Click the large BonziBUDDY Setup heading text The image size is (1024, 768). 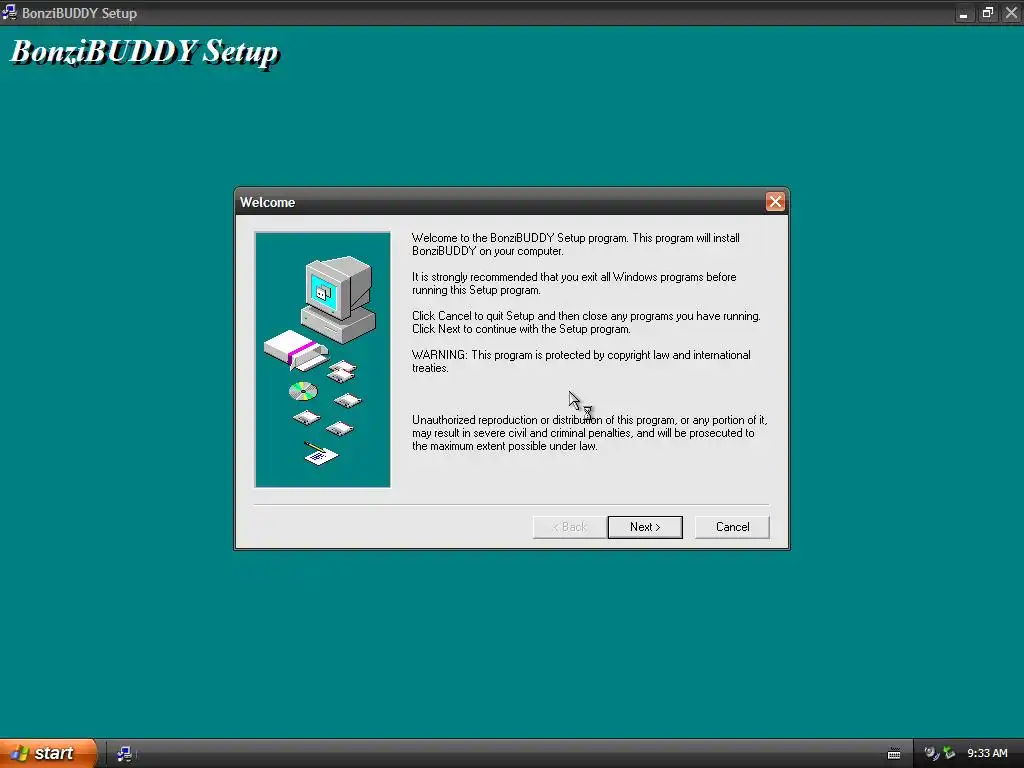[145, 52]
